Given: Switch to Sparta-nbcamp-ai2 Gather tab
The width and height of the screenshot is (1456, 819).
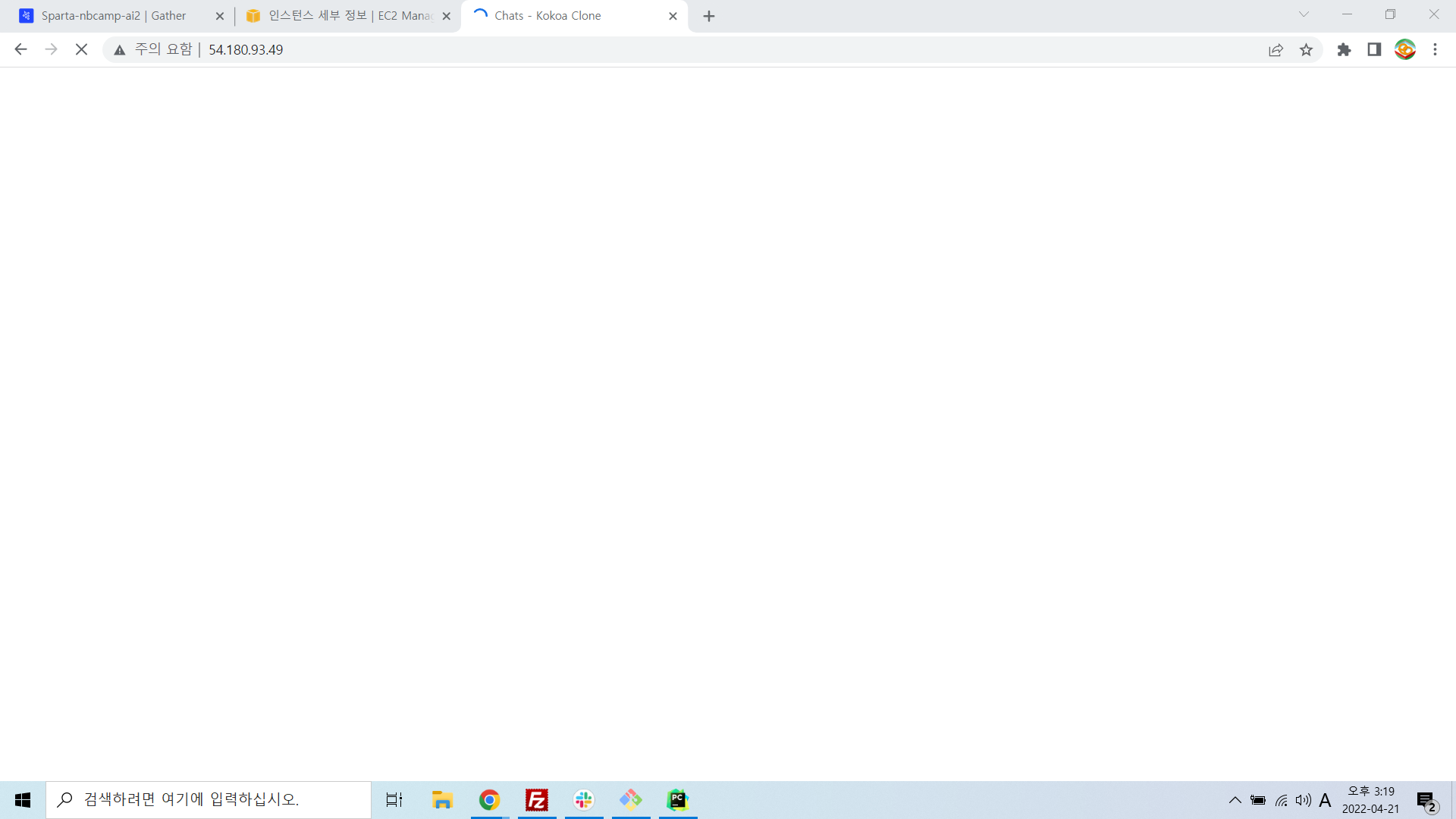Looking at the screenshot, I should (x=114, y=16).
